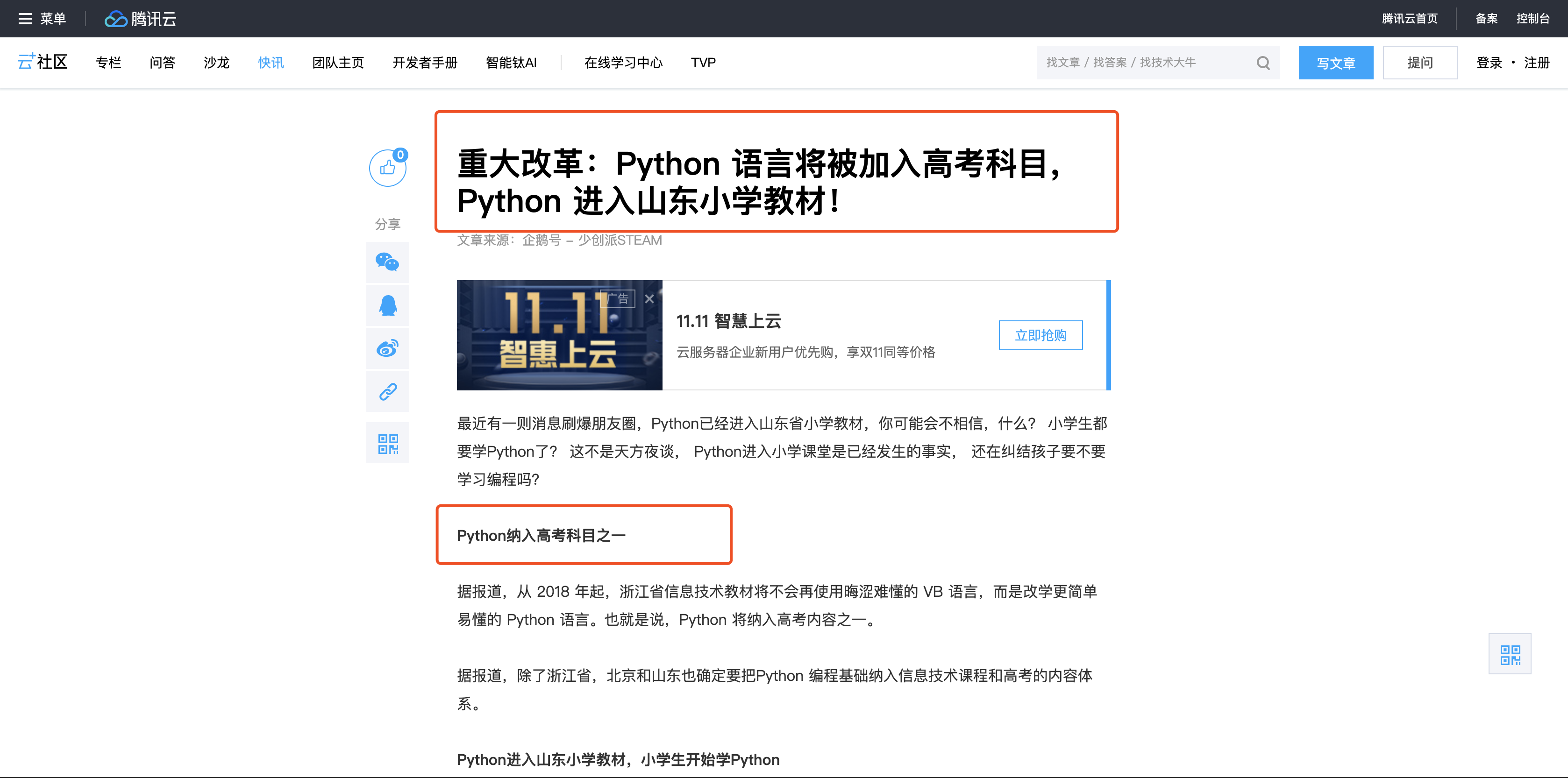Open the 专栏 section
Screen dimensions: 1568x778
pos(108,63)
